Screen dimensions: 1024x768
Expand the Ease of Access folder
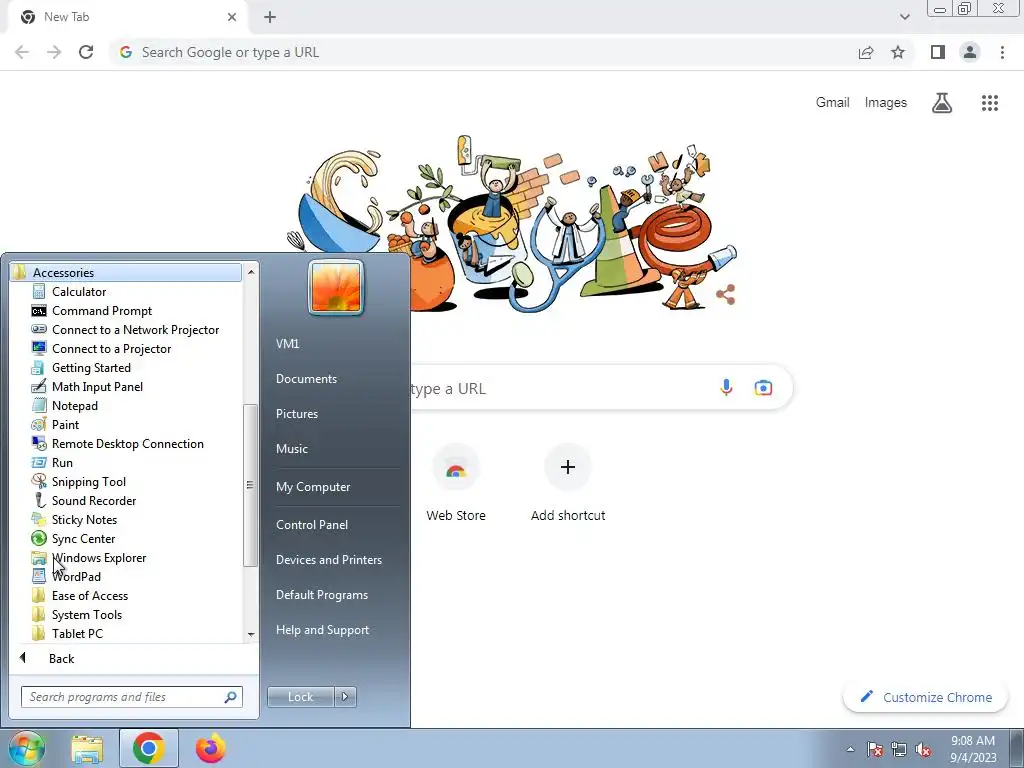tap(89, 596)
